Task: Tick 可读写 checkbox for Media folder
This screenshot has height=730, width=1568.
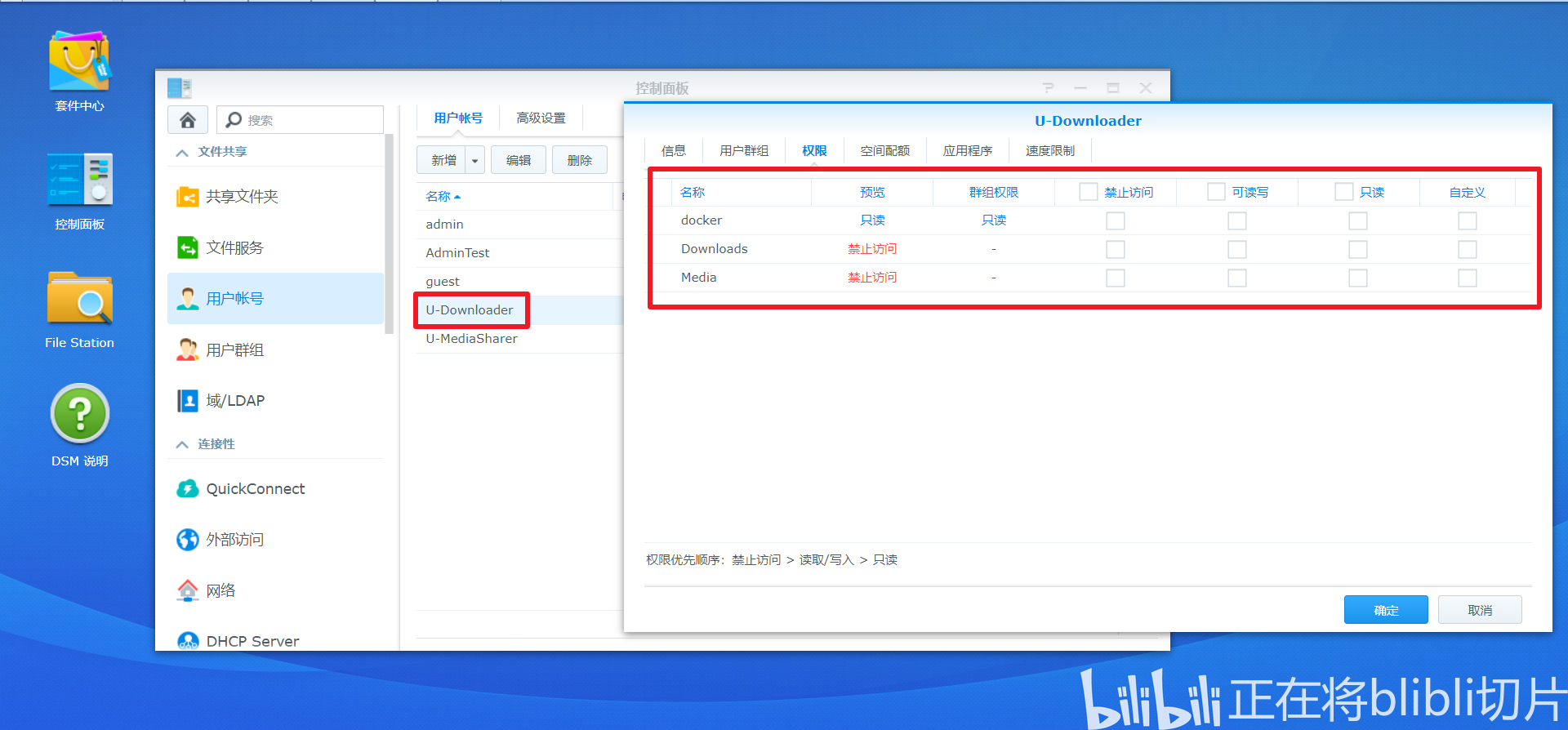Action: (1237, 278)
